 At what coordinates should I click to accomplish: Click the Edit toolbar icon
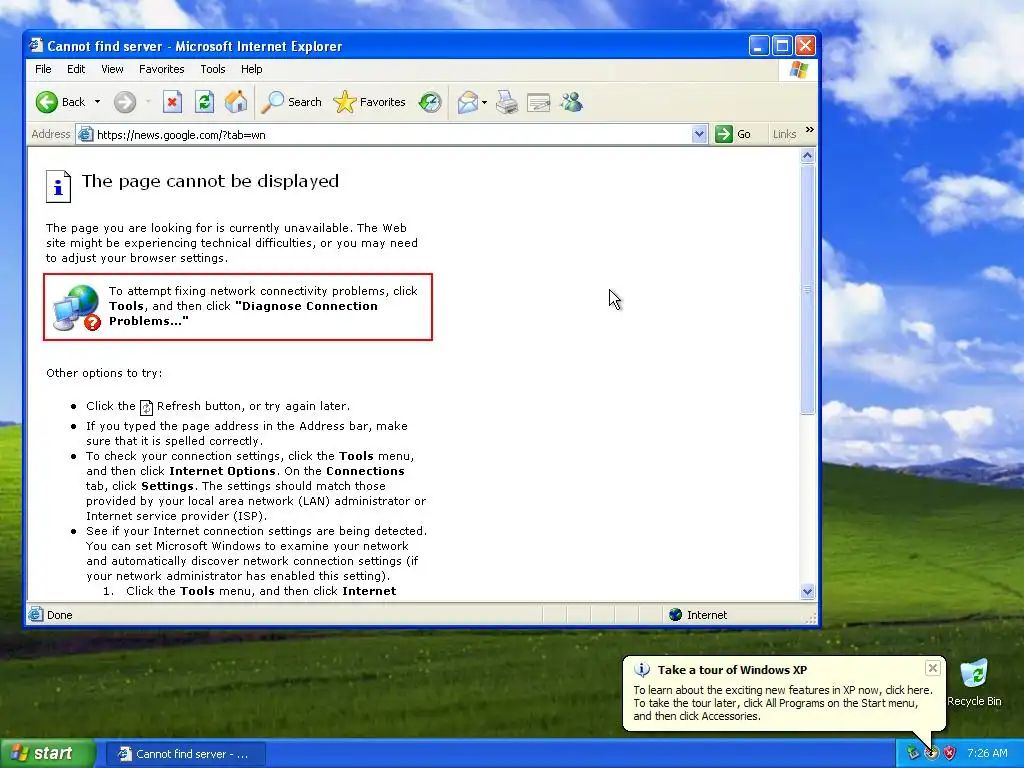[539, 103]
